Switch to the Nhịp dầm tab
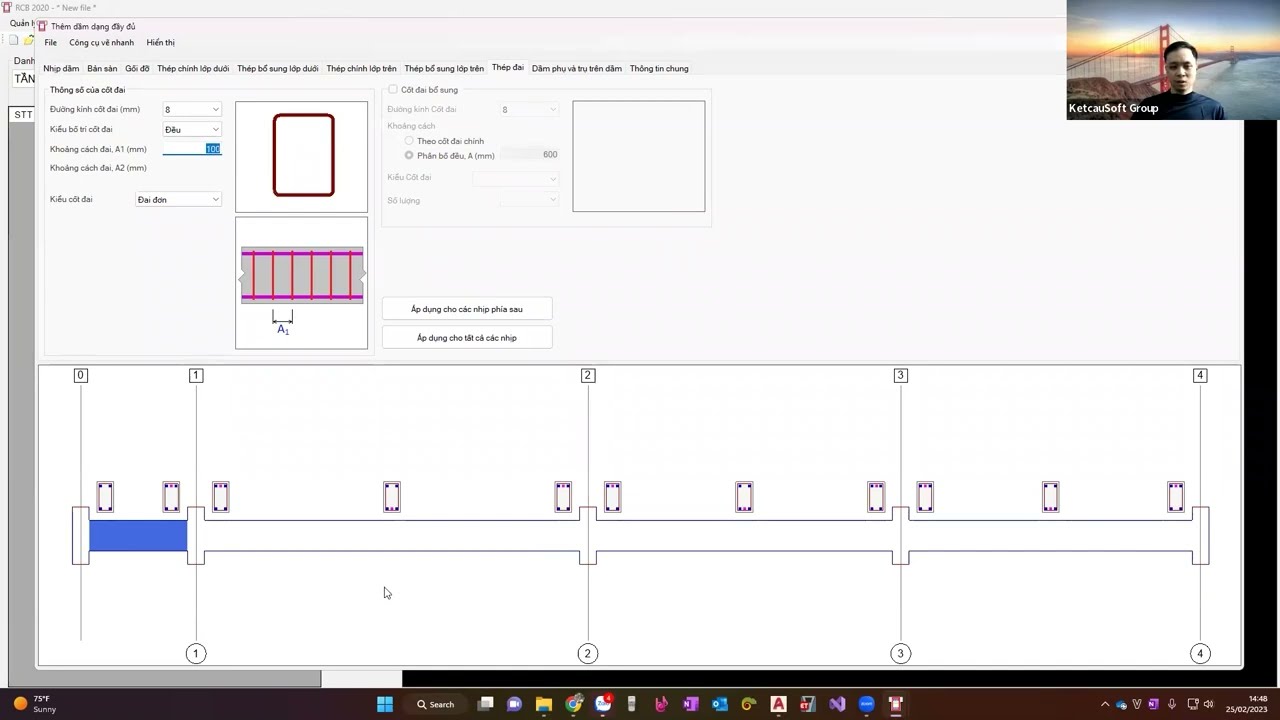1280x720 pixels. 61,68
